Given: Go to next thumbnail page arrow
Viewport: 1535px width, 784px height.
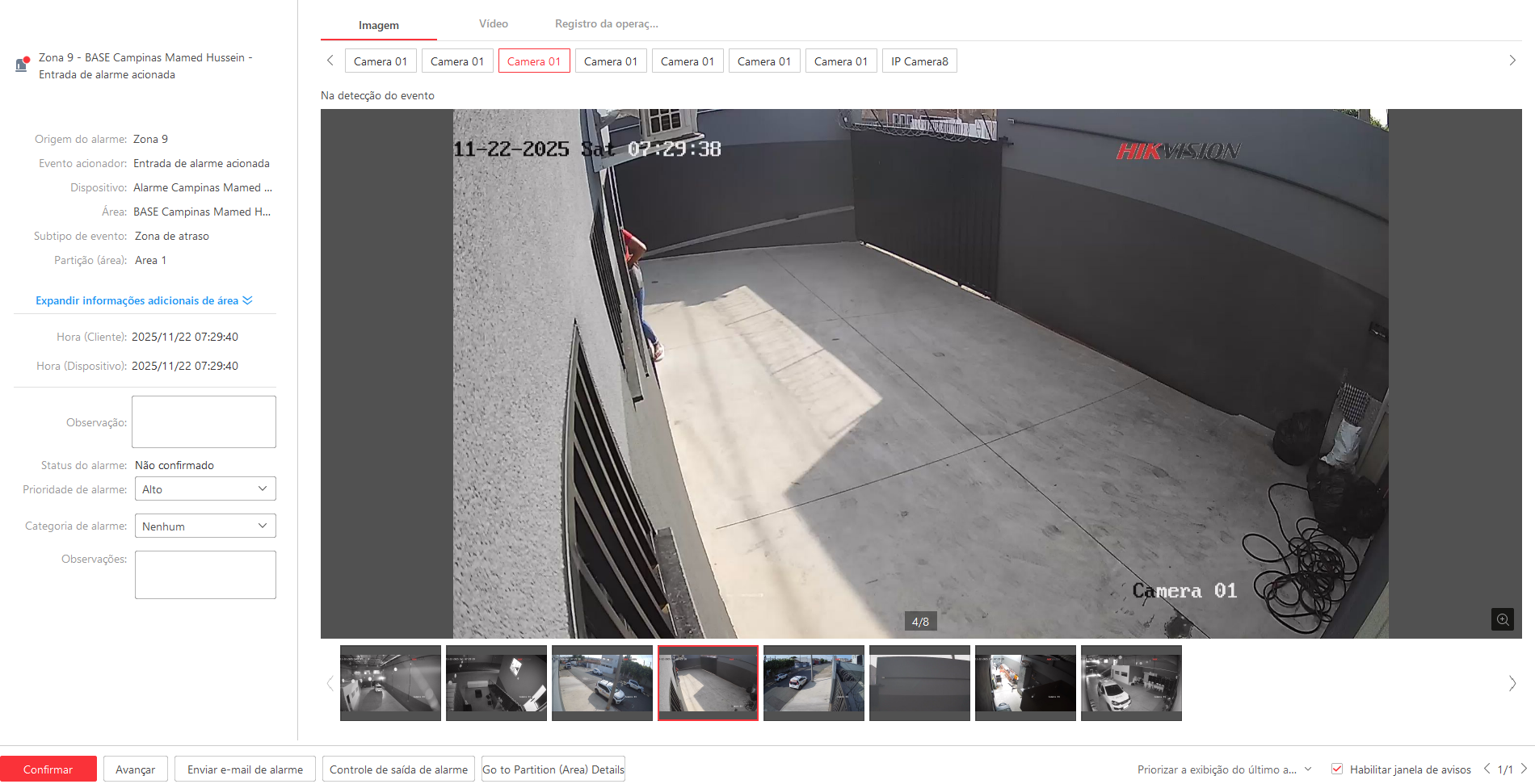Looking at the screenshot, I should point(1512,683).
